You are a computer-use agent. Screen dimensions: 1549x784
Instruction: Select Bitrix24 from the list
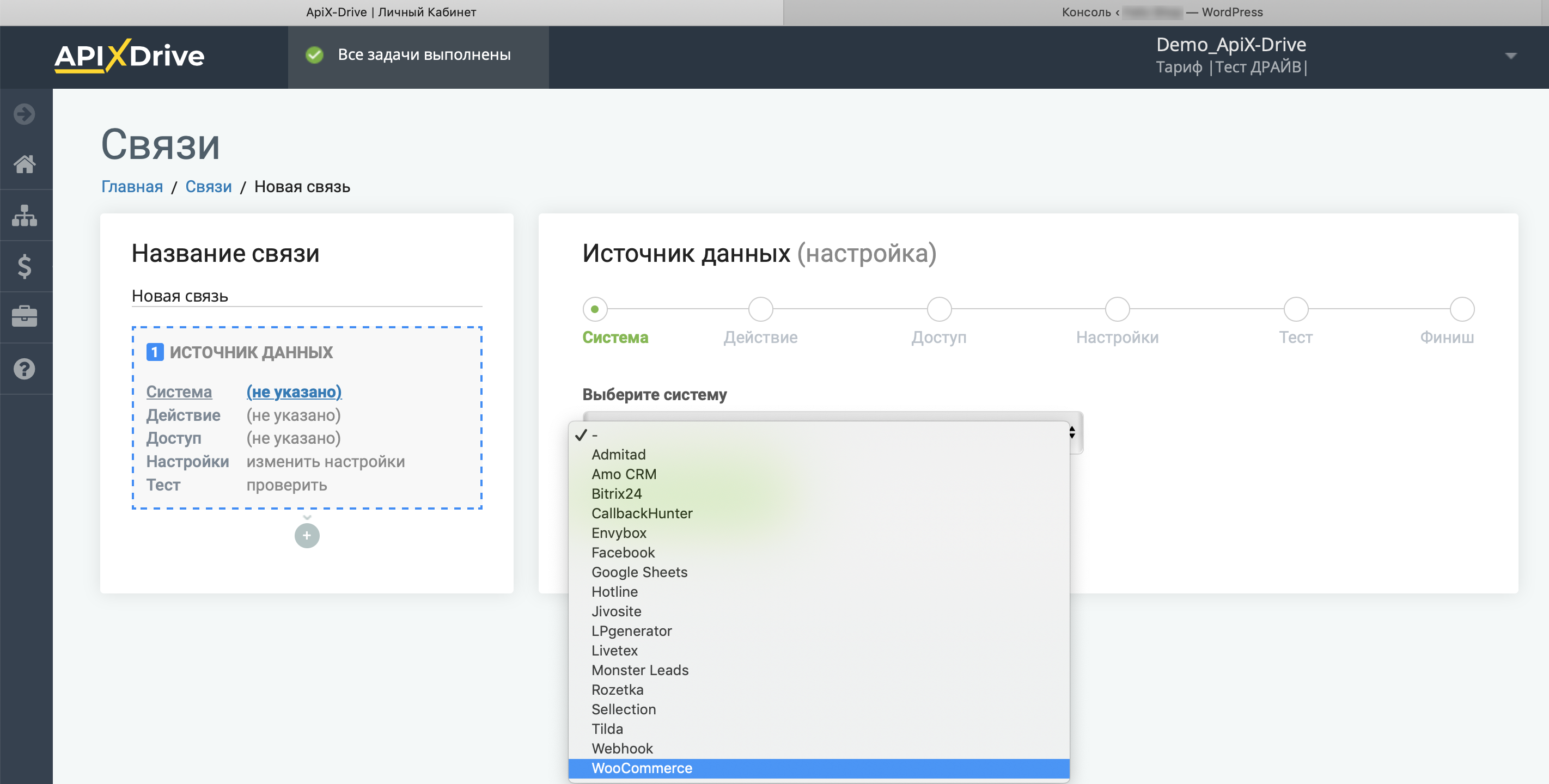tap(819, 494)
